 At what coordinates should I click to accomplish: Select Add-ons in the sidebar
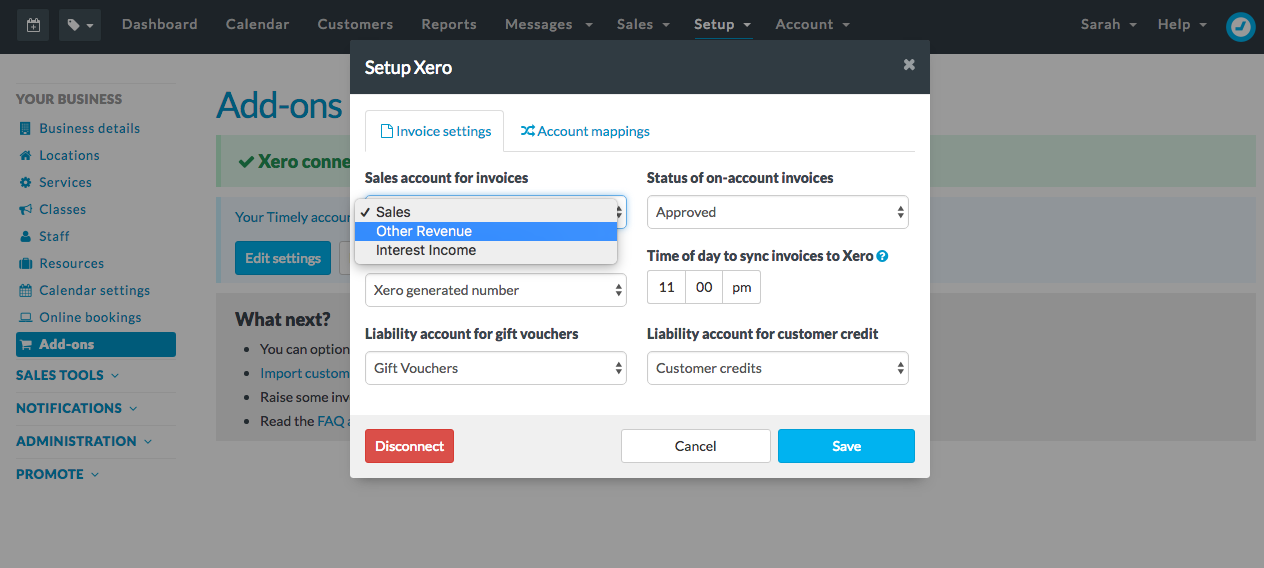tap(96, 344)
